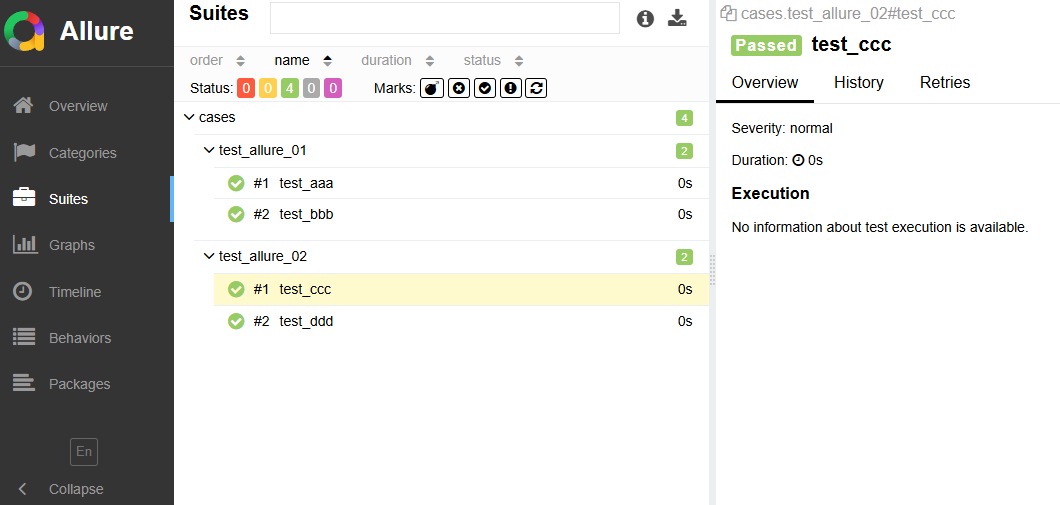Screen dimensions: 1060x505
Task: Click test_bbb duration 0s
Action: [x=685, y=214]
